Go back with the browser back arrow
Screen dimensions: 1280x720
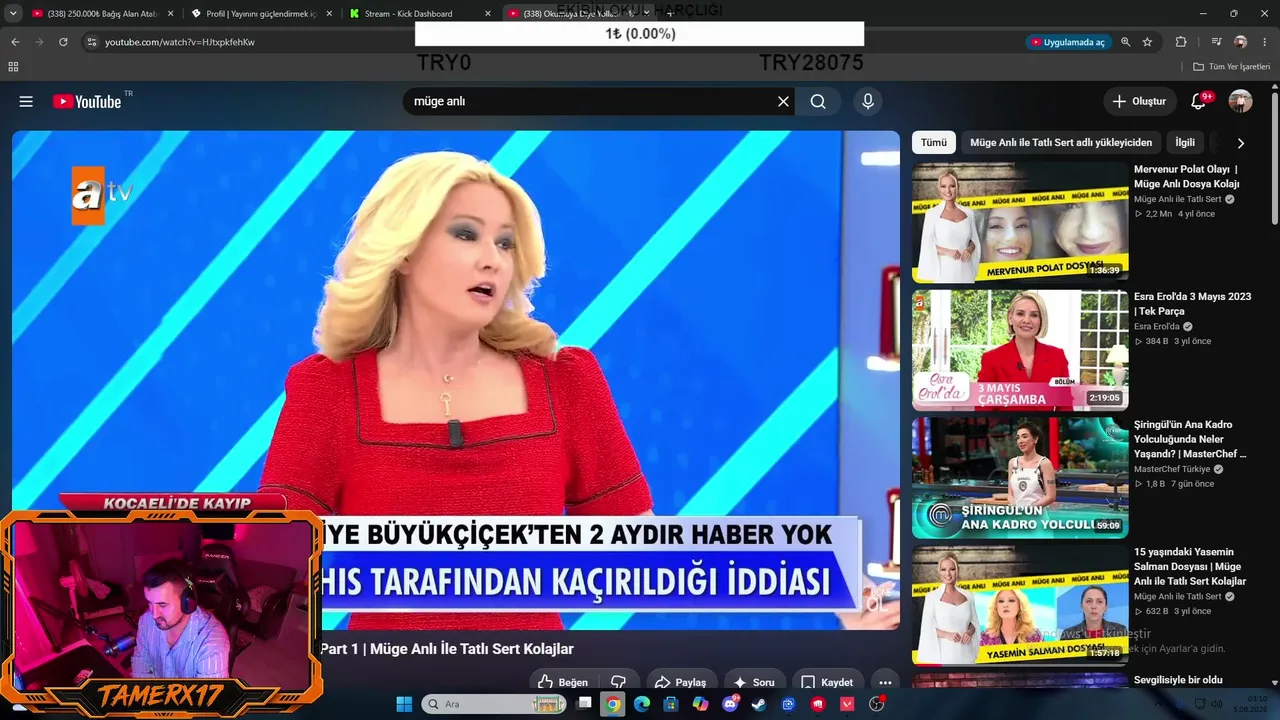15,42
